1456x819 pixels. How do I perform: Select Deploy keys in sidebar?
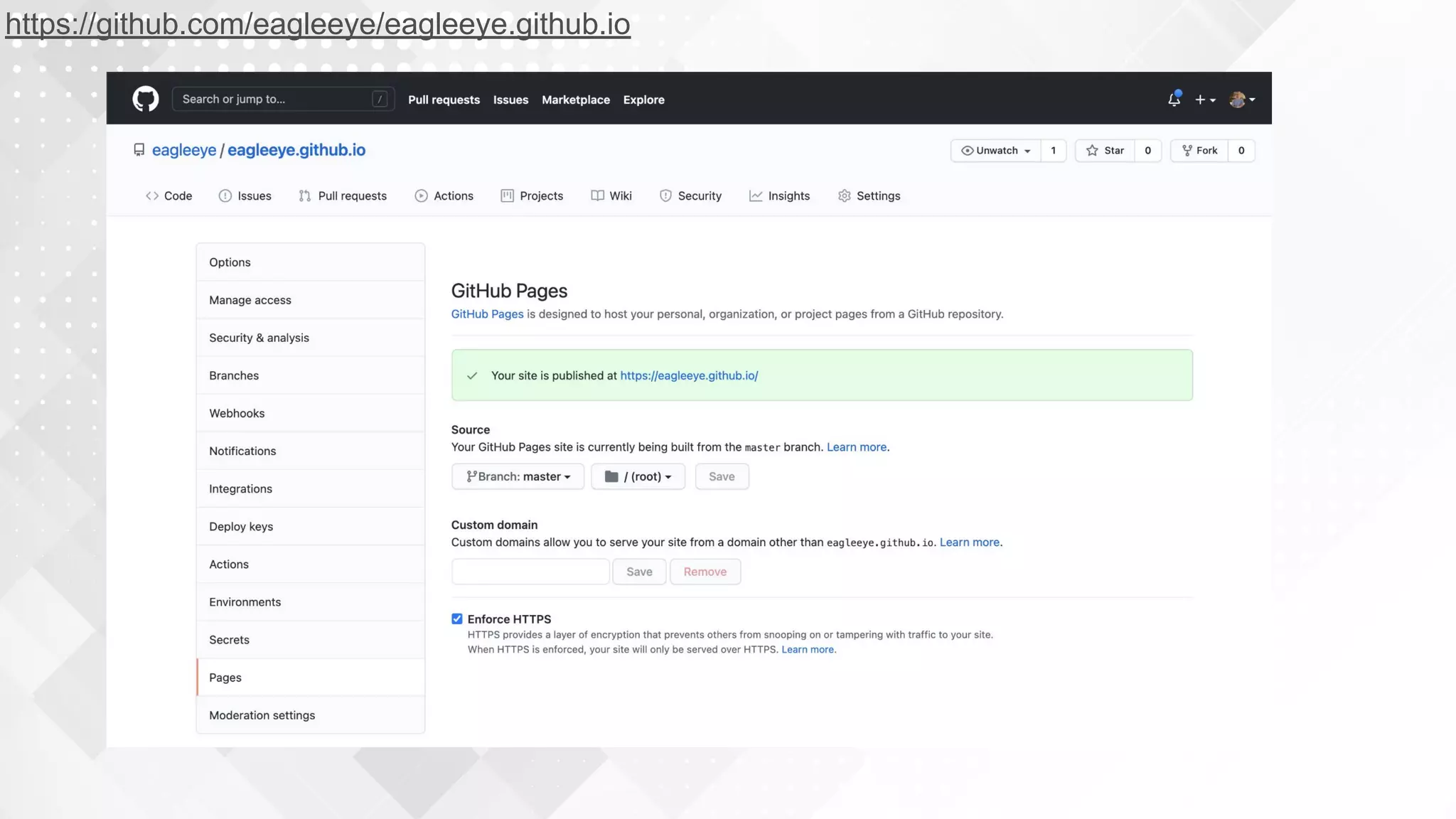(x=311, y=526)
